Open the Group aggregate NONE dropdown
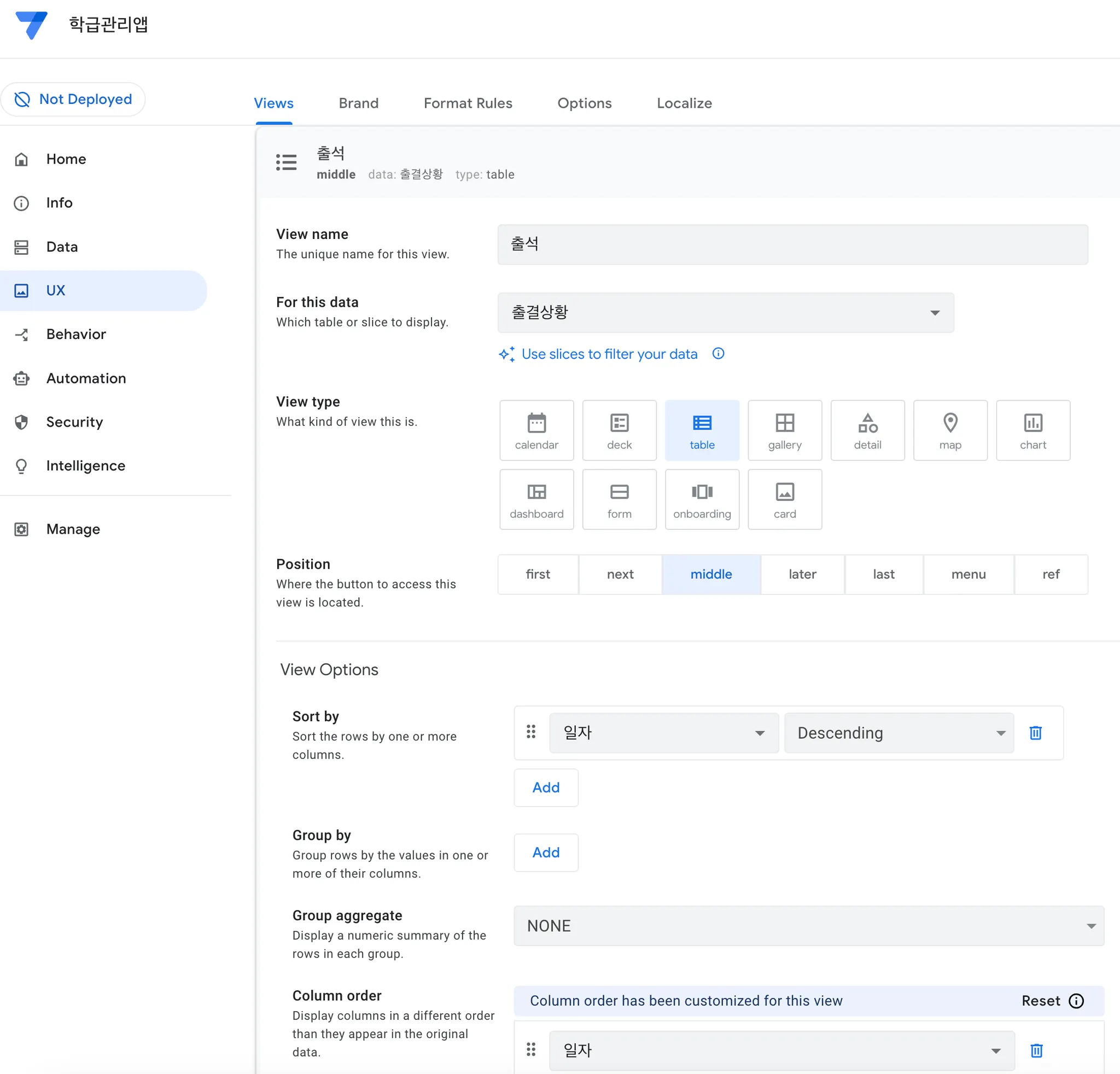This screenshot has height=1074, width=1120. (x=808, y=925)
